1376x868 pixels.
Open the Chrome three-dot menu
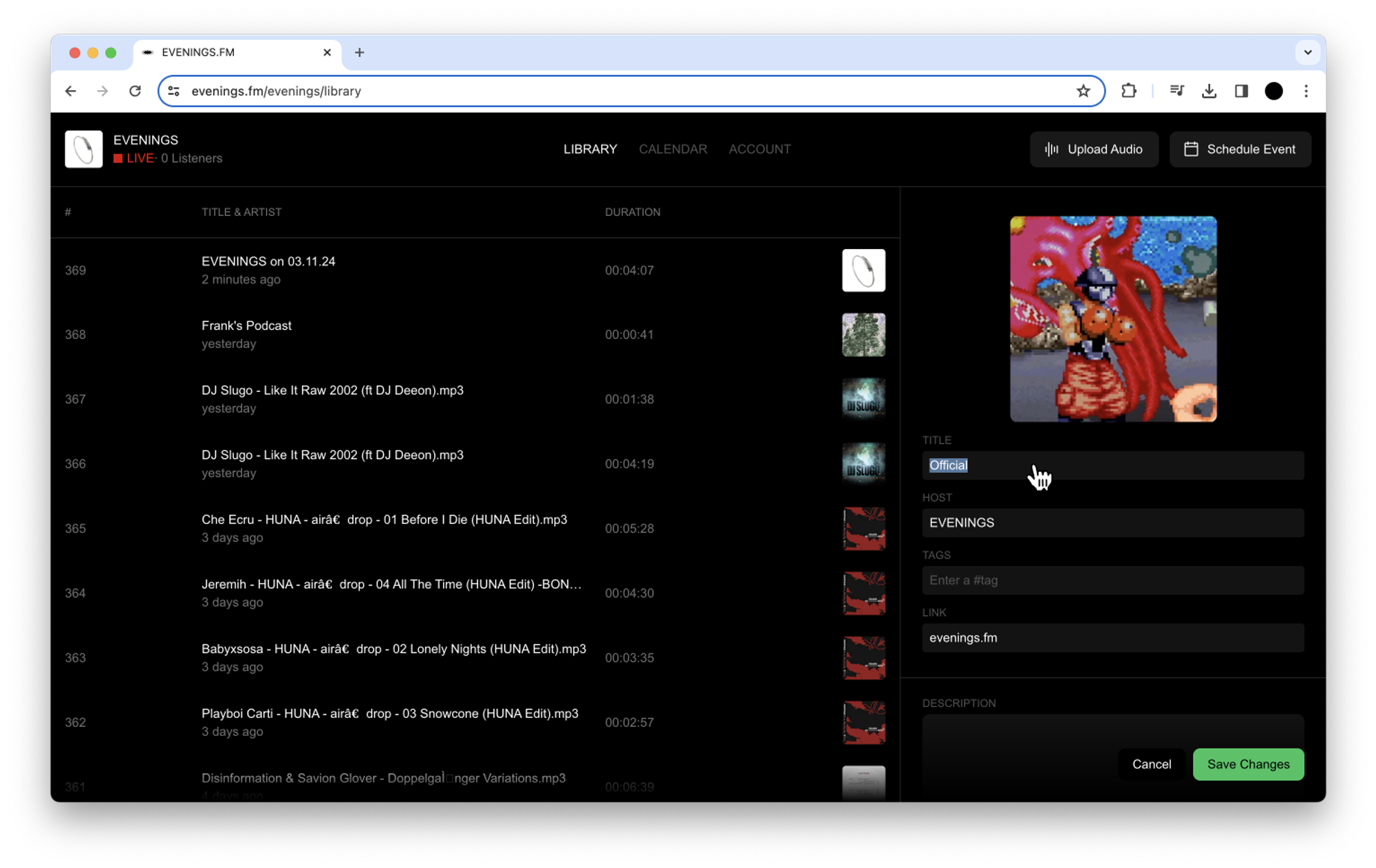click(x=1306, y=91)
